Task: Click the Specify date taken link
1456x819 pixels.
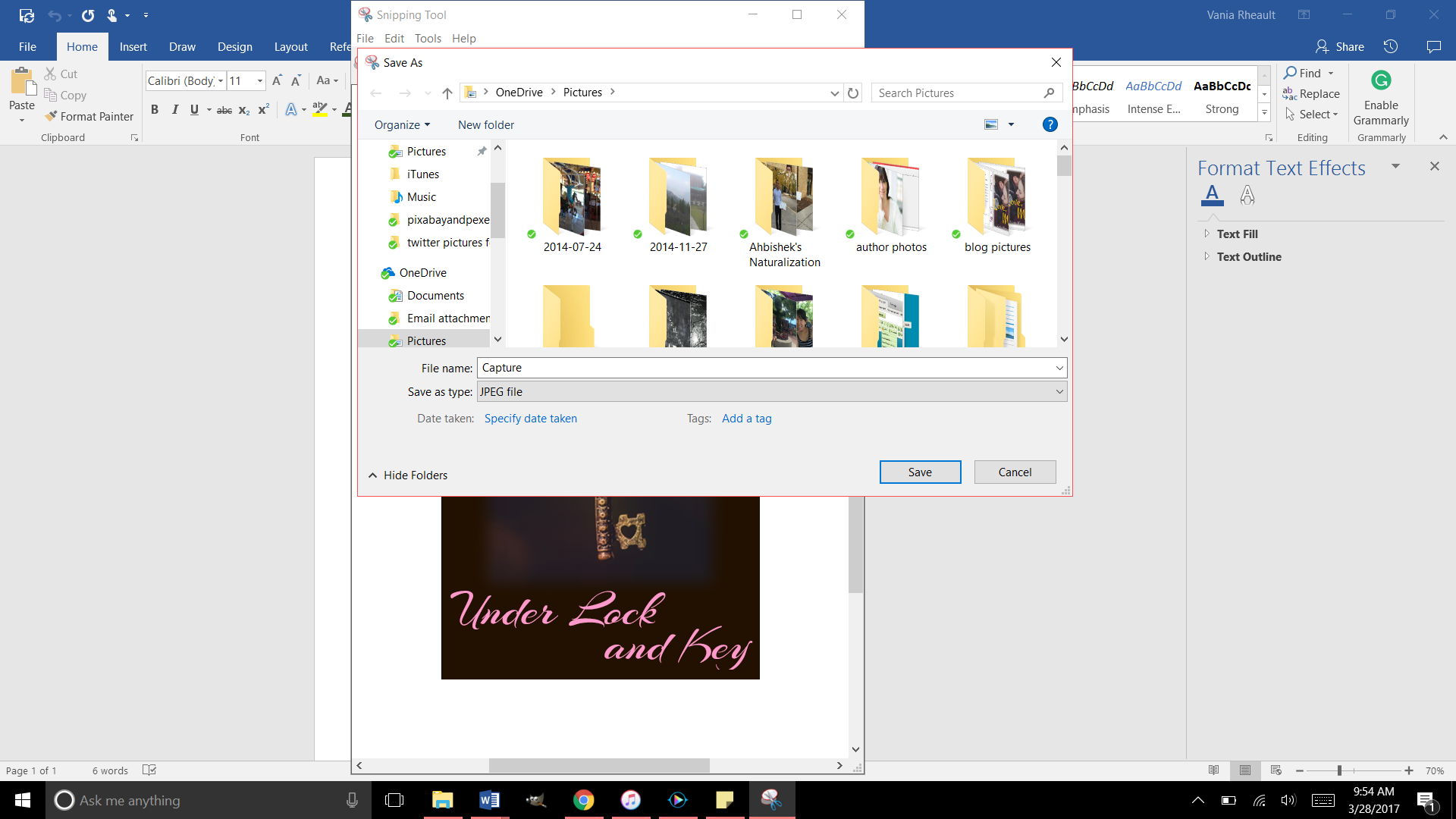Action: (x=530, y=418)
